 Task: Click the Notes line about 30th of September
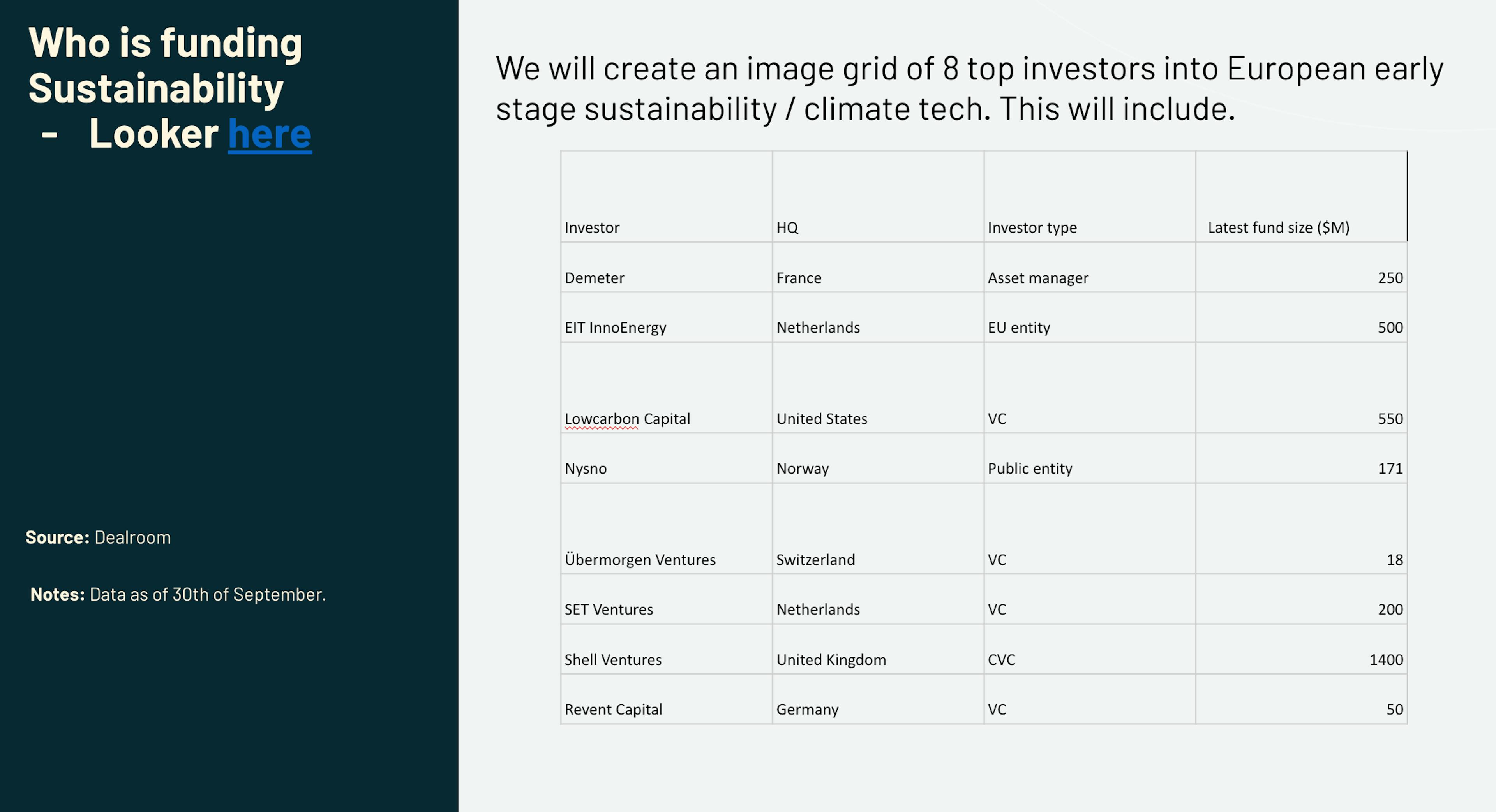coord(178,594)
